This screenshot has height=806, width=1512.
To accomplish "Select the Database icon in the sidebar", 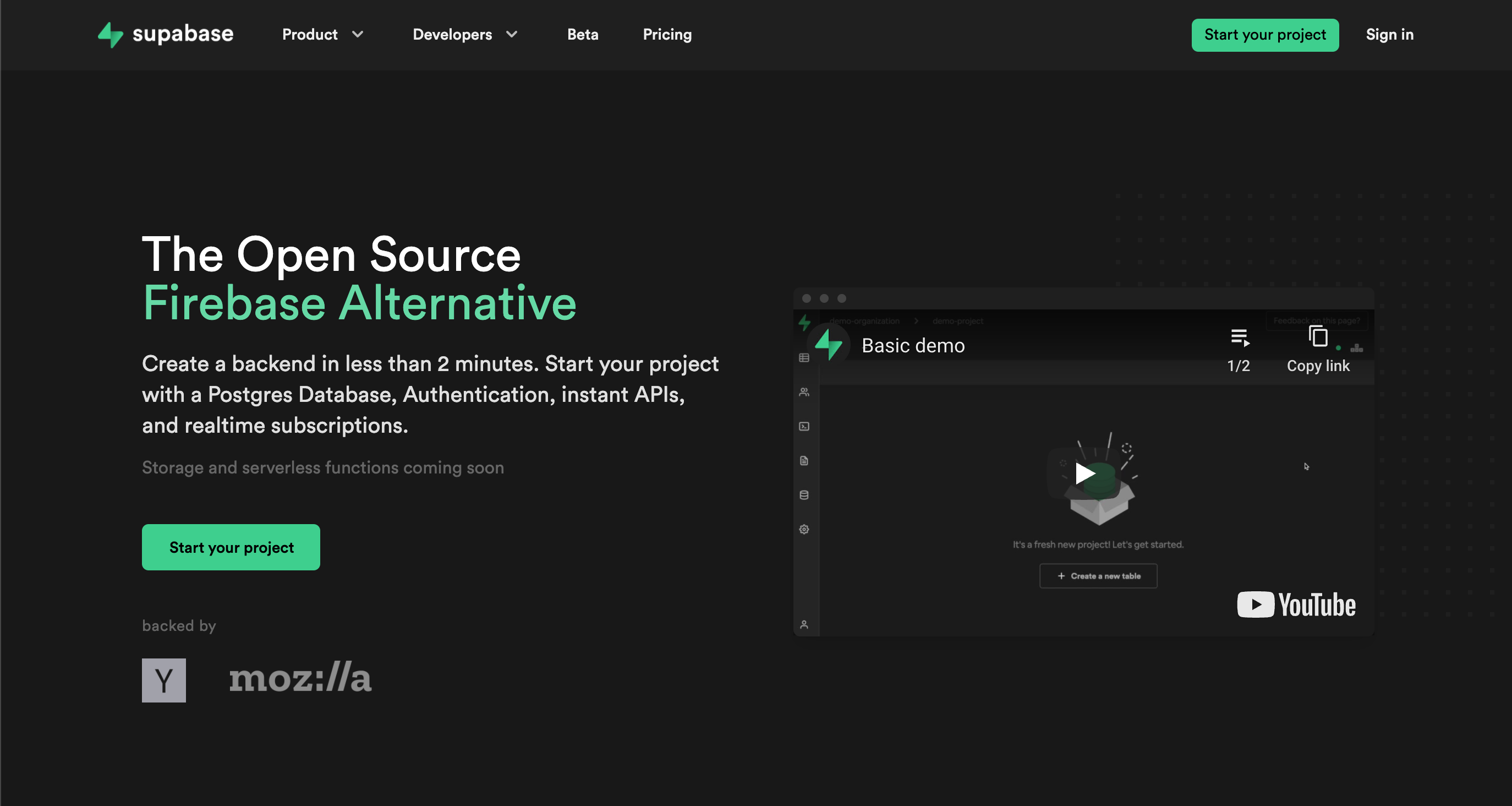I will tap(804, 494).
